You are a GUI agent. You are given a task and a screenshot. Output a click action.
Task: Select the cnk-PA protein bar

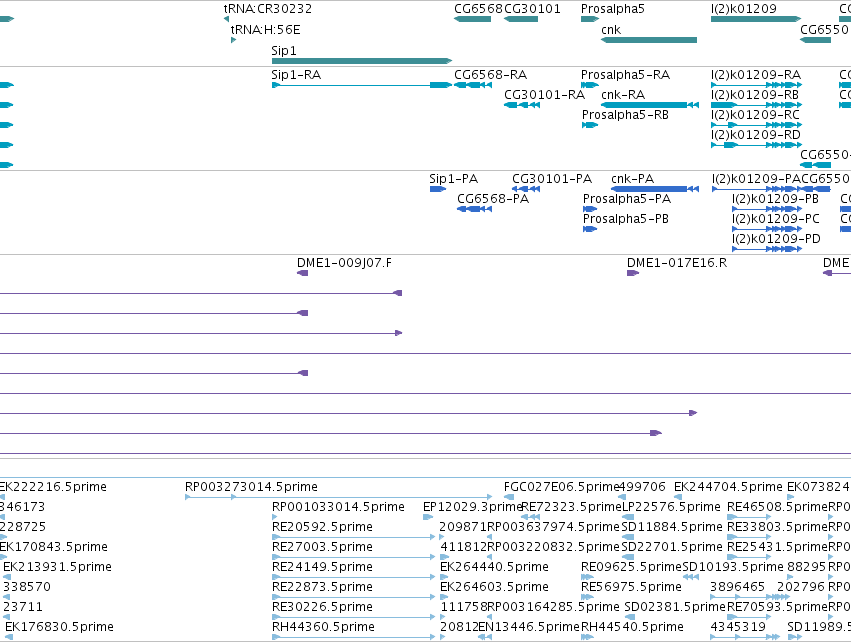(x=655, y=189)
